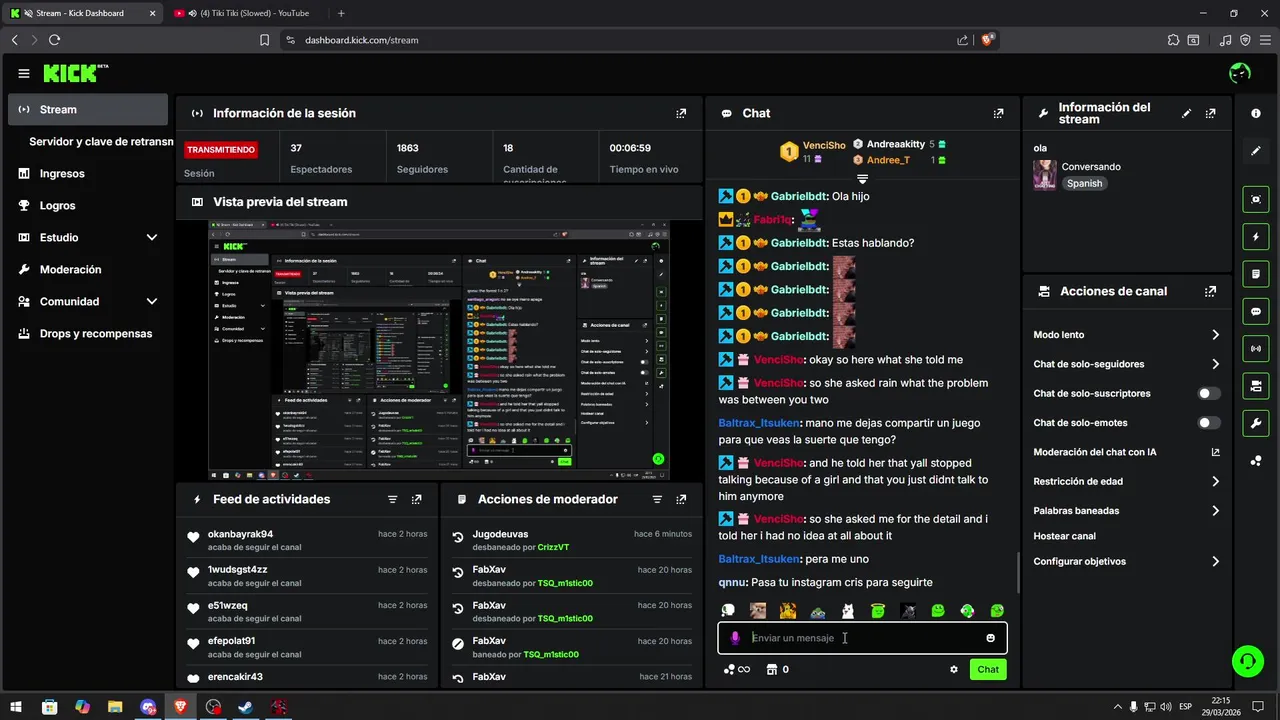Click the three-dots cluster icon in the right bar
Viewport: 1280px width, 720px height.
pos(1256,461)
